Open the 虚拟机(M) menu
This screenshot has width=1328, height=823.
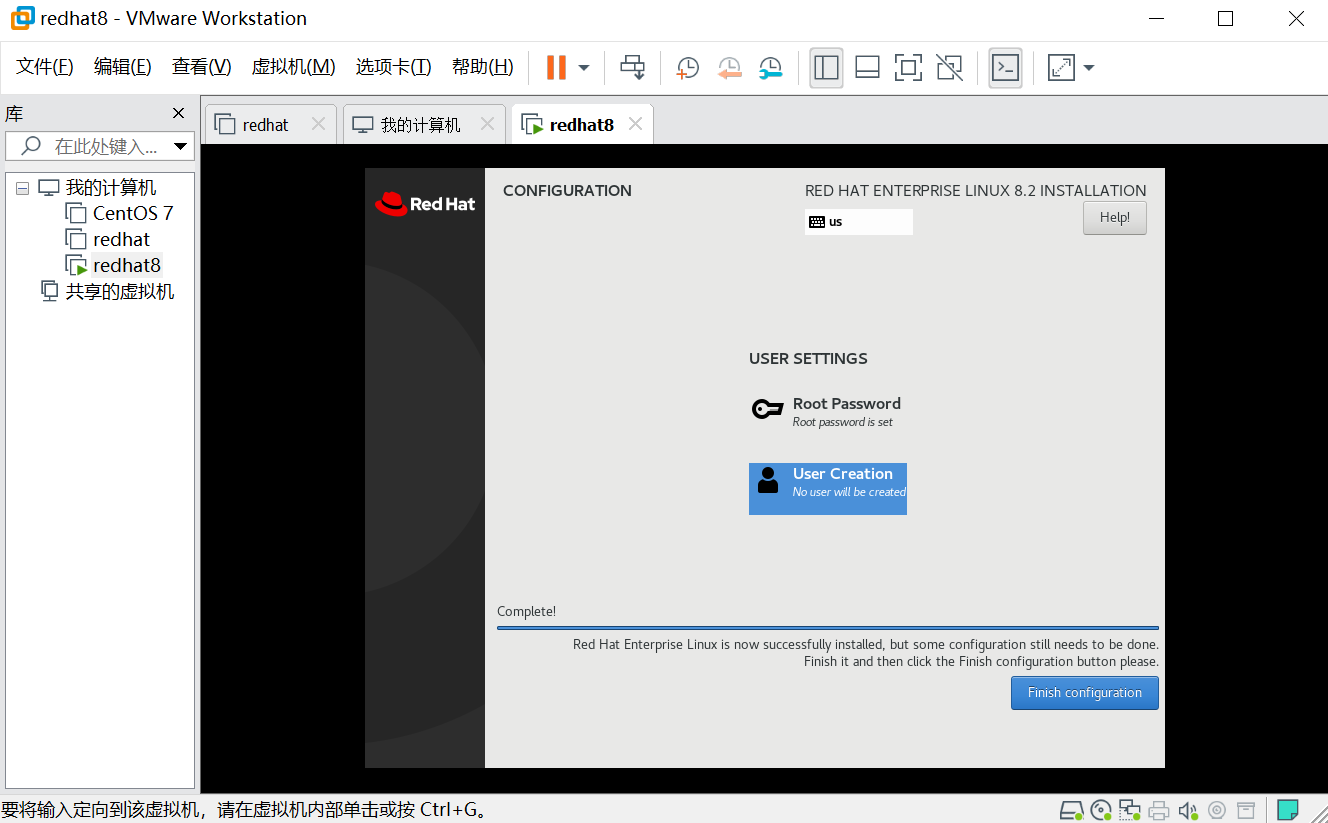click(x=293, y=67)
